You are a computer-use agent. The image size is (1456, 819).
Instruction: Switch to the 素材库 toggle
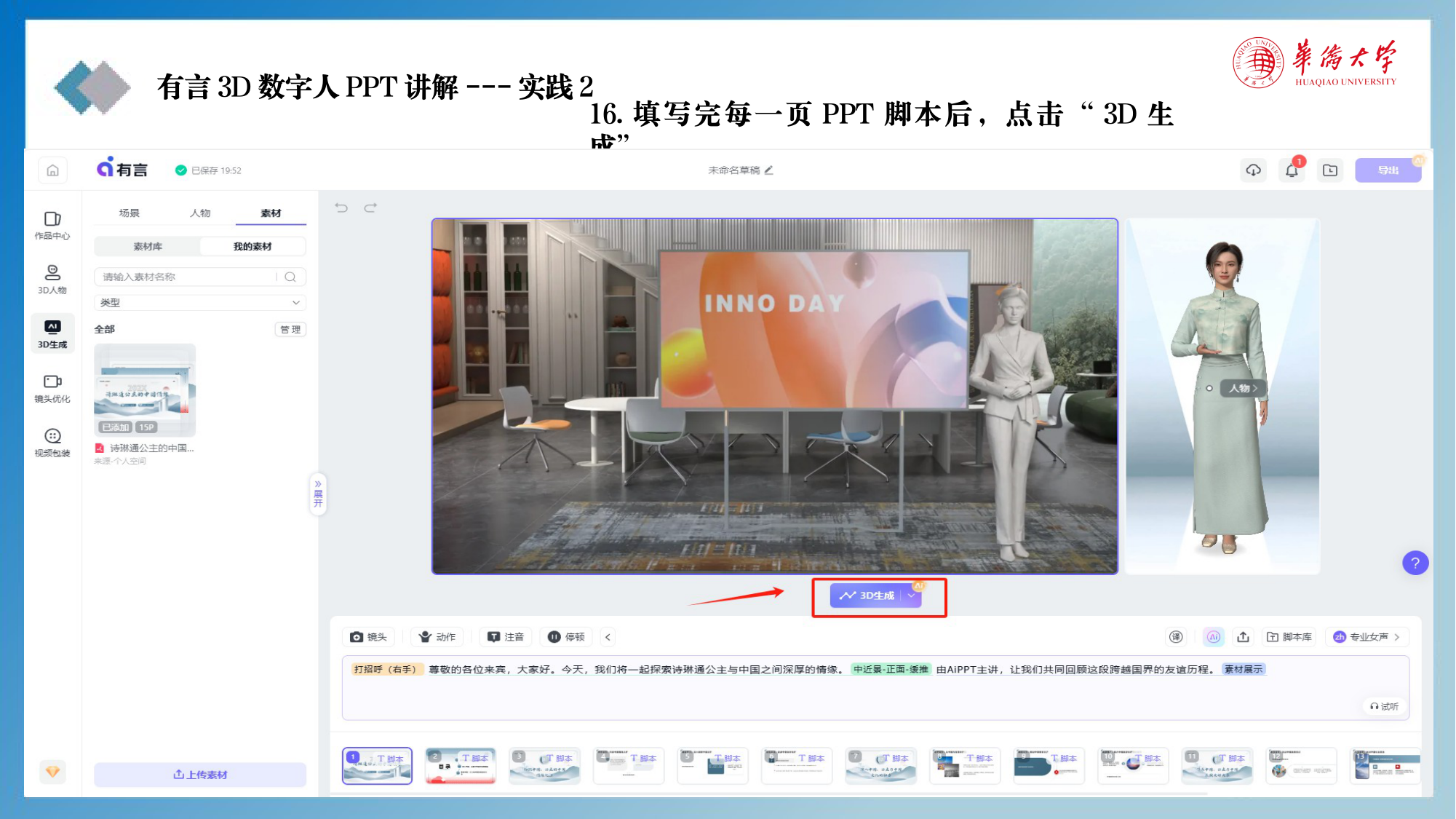(148, 247)
